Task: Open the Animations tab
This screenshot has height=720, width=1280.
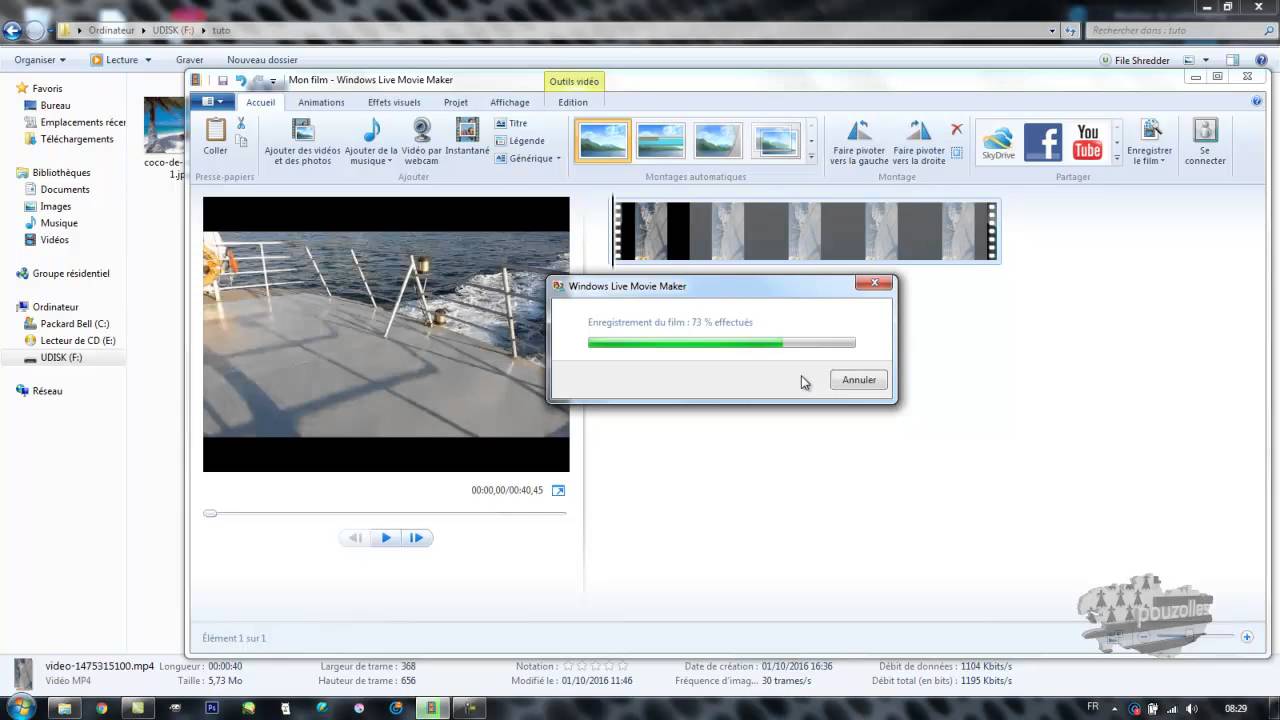Action: [321, 102]
